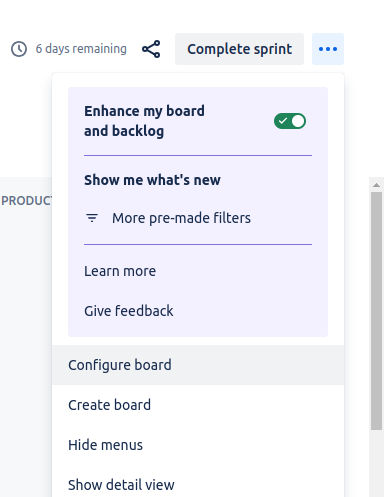Open More pre-made filters
The image size is (384, 497).
coord(181,218)
